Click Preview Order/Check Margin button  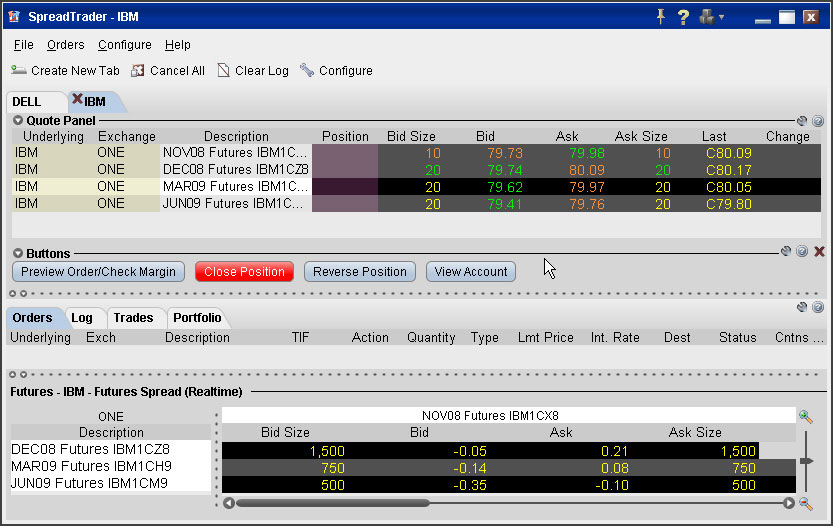click(x=98, y=272)
